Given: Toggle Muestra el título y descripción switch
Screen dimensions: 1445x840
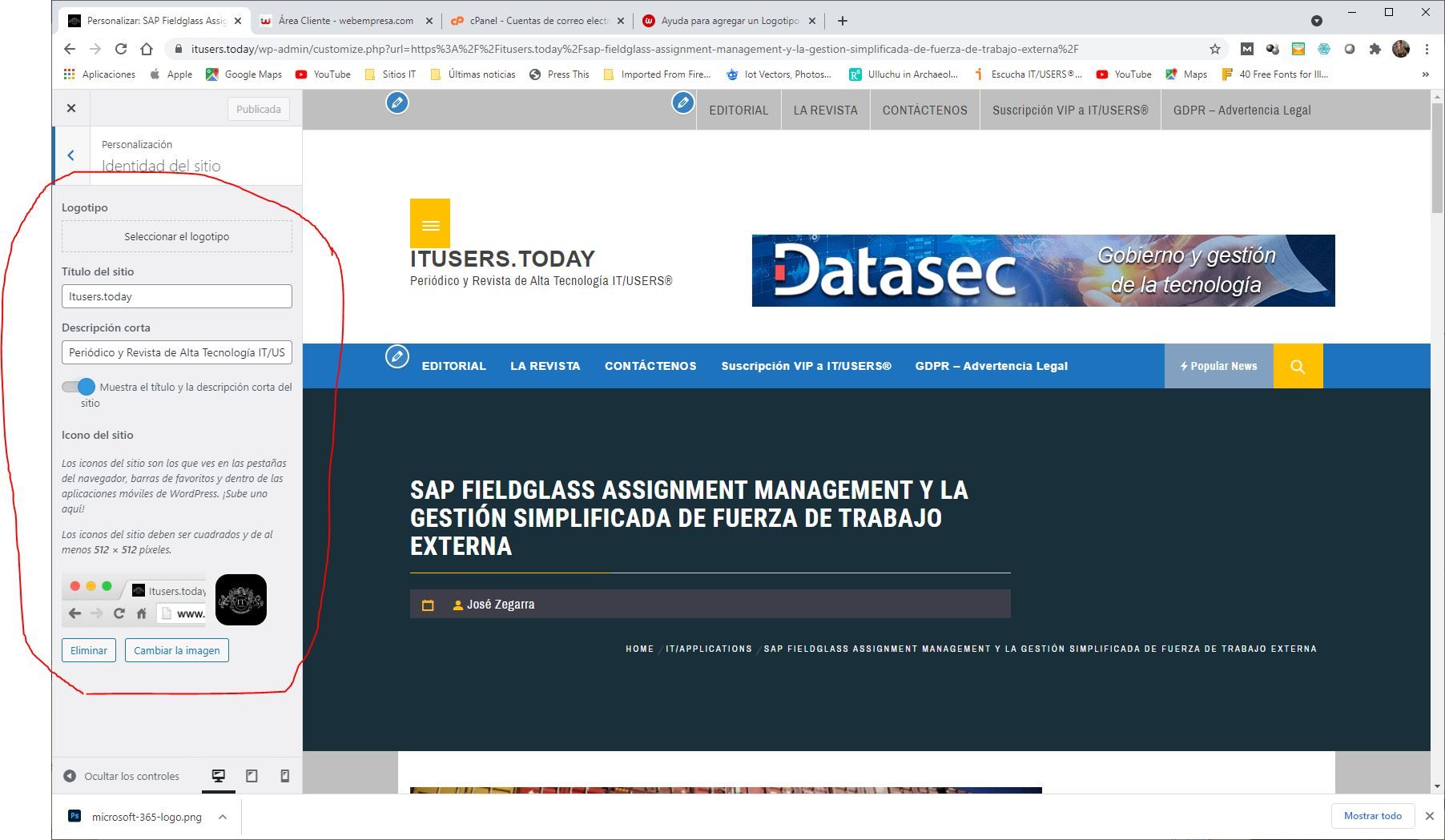Looking at the screenshot, I should (x=78, y=387).
